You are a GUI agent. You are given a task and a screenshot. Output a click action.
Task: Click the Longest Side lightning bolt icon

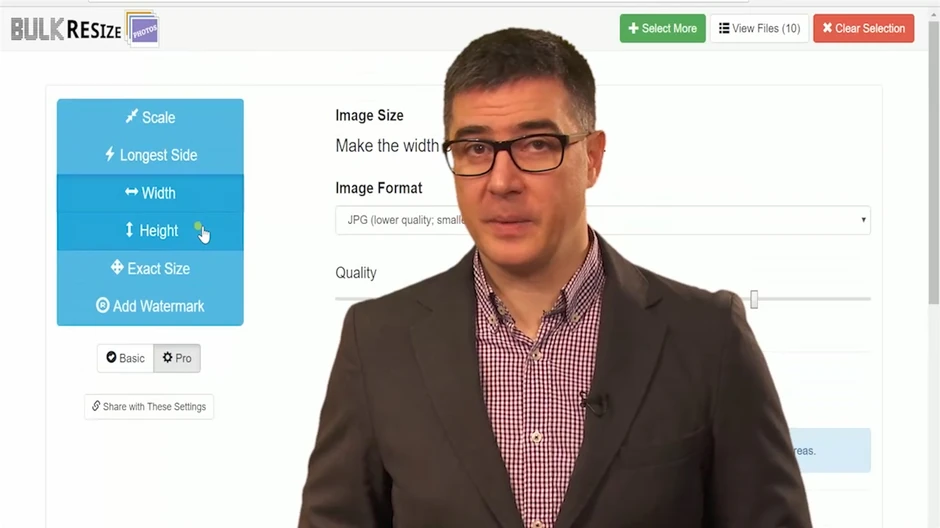pyautogui.click(x=110, y=154)
